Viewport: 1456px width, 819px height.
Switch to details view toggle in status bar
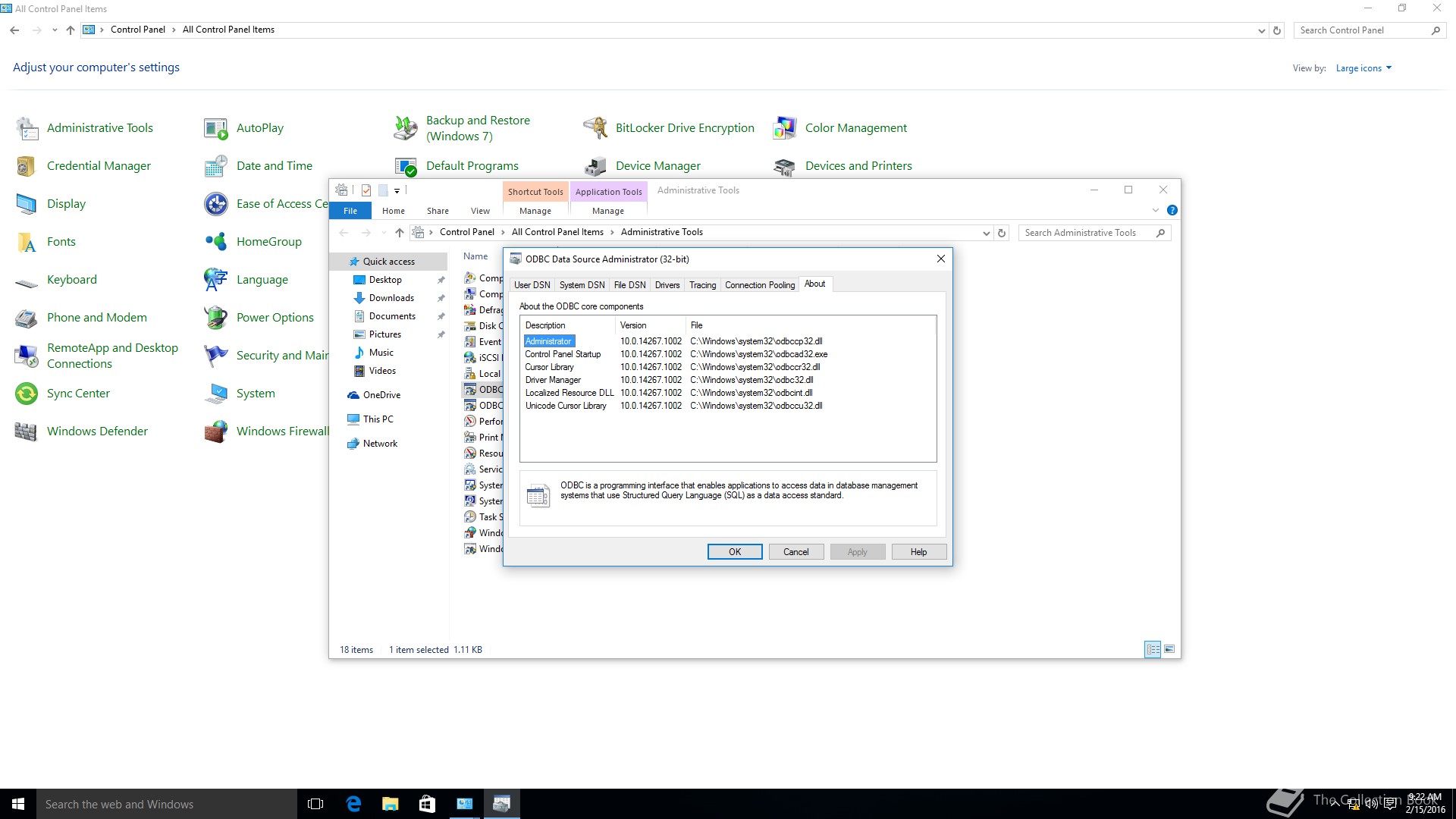coord(1153,650)
